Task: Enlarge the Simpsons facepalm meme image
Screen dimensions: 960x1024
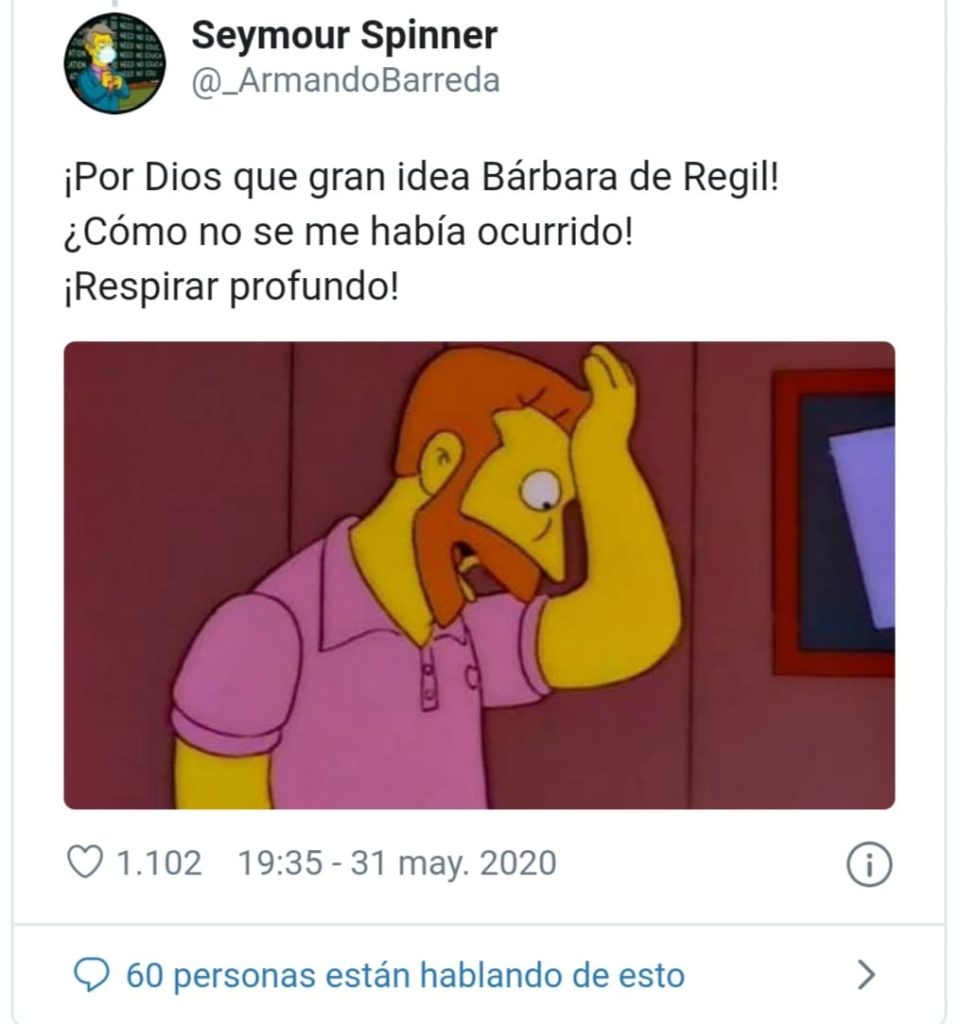Action: [x=479, y=575]
